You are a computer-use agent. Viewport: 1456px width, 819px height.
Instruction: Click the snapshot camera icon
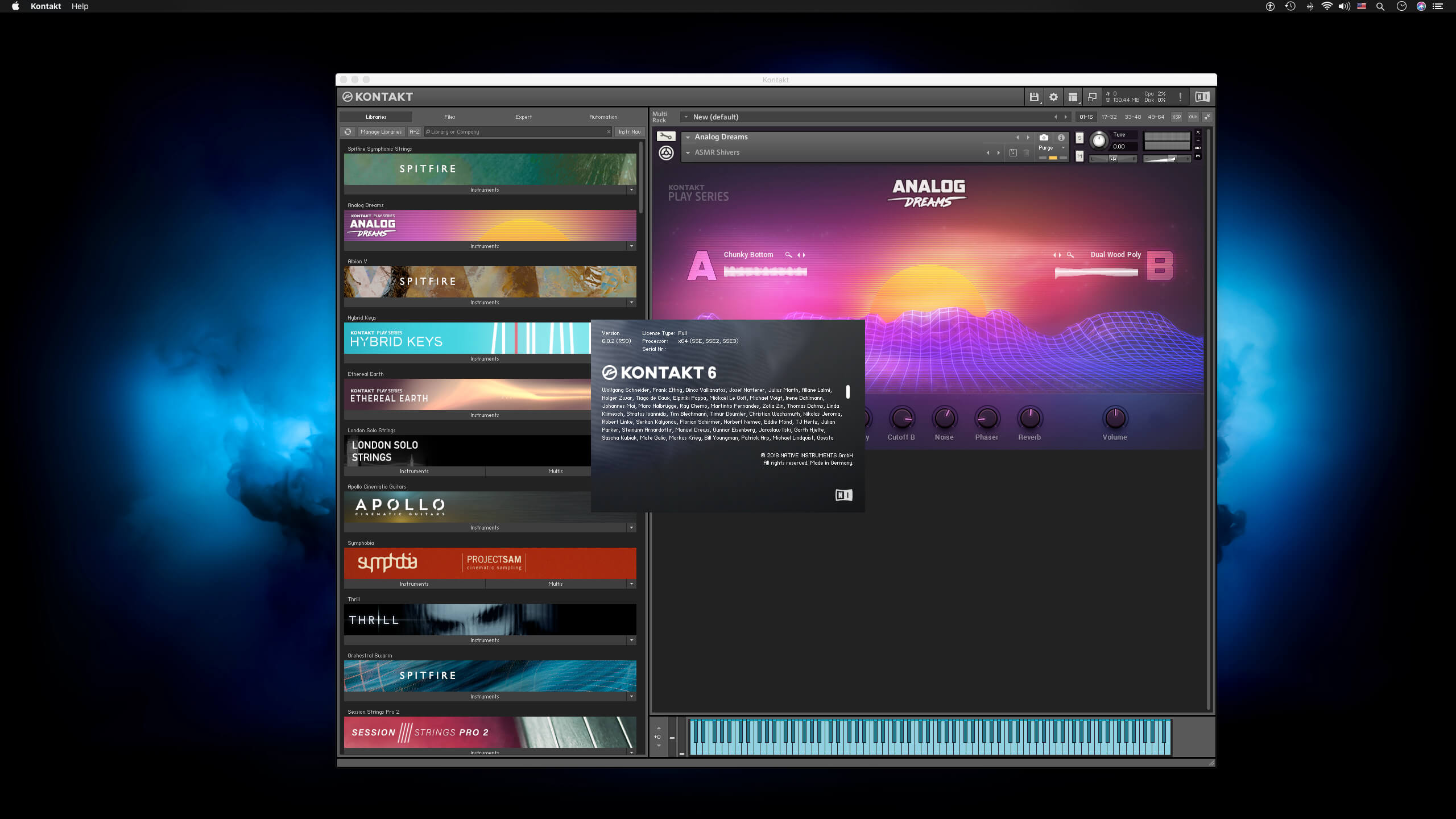coord(1044,138)
